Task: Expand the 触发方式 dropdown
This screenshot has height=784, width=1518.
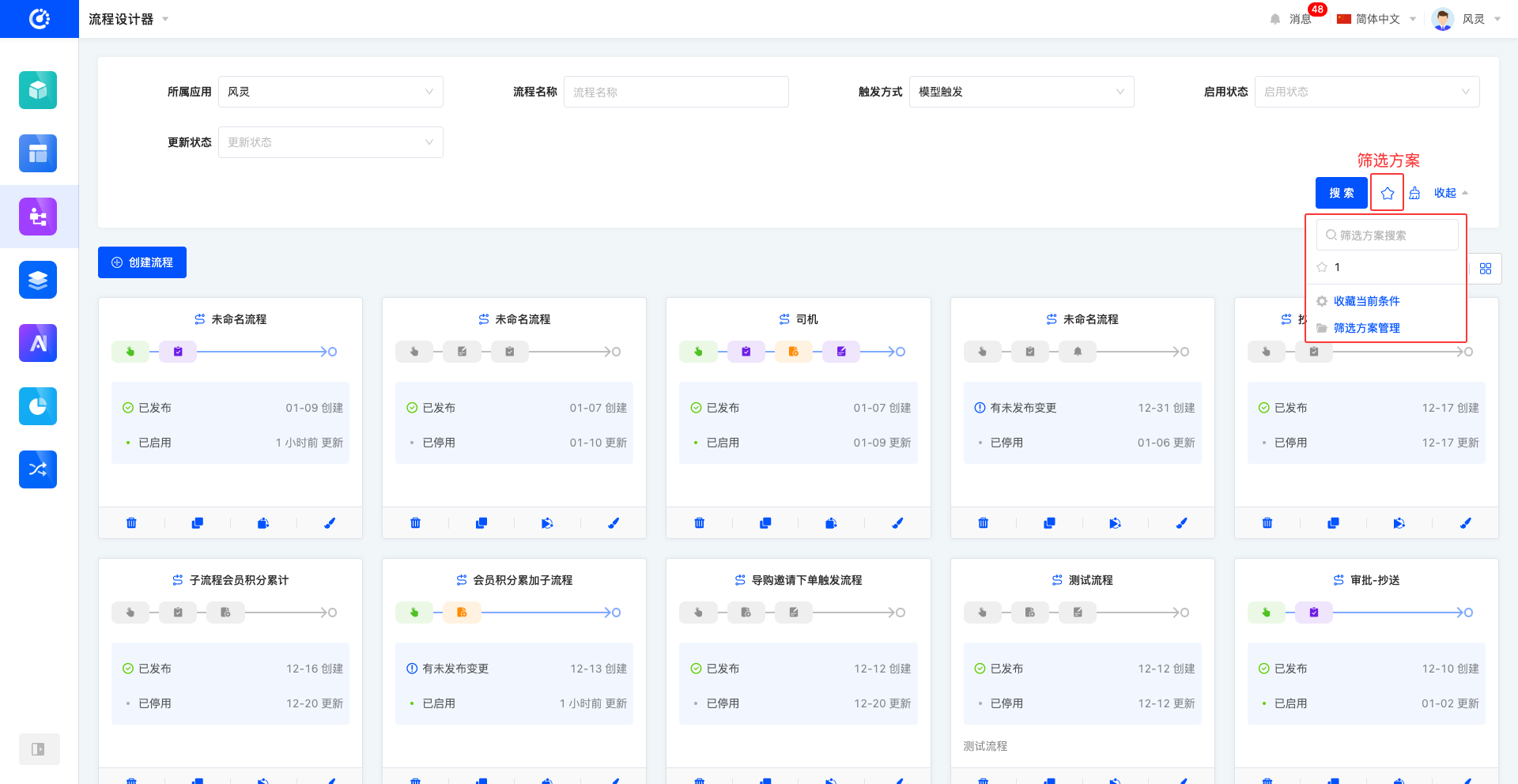Action: pos(1021,92)
